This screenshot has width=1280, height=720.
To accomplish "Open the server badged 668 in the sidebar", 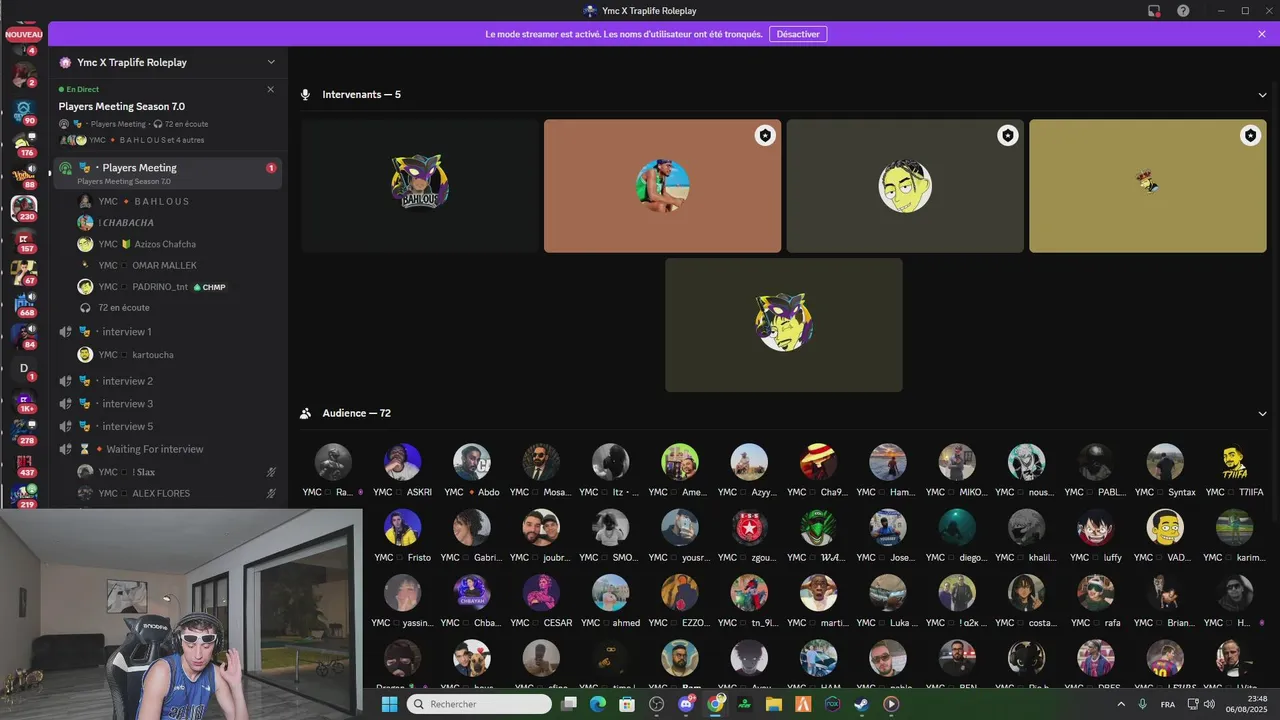I will click(x=23, y=303).
